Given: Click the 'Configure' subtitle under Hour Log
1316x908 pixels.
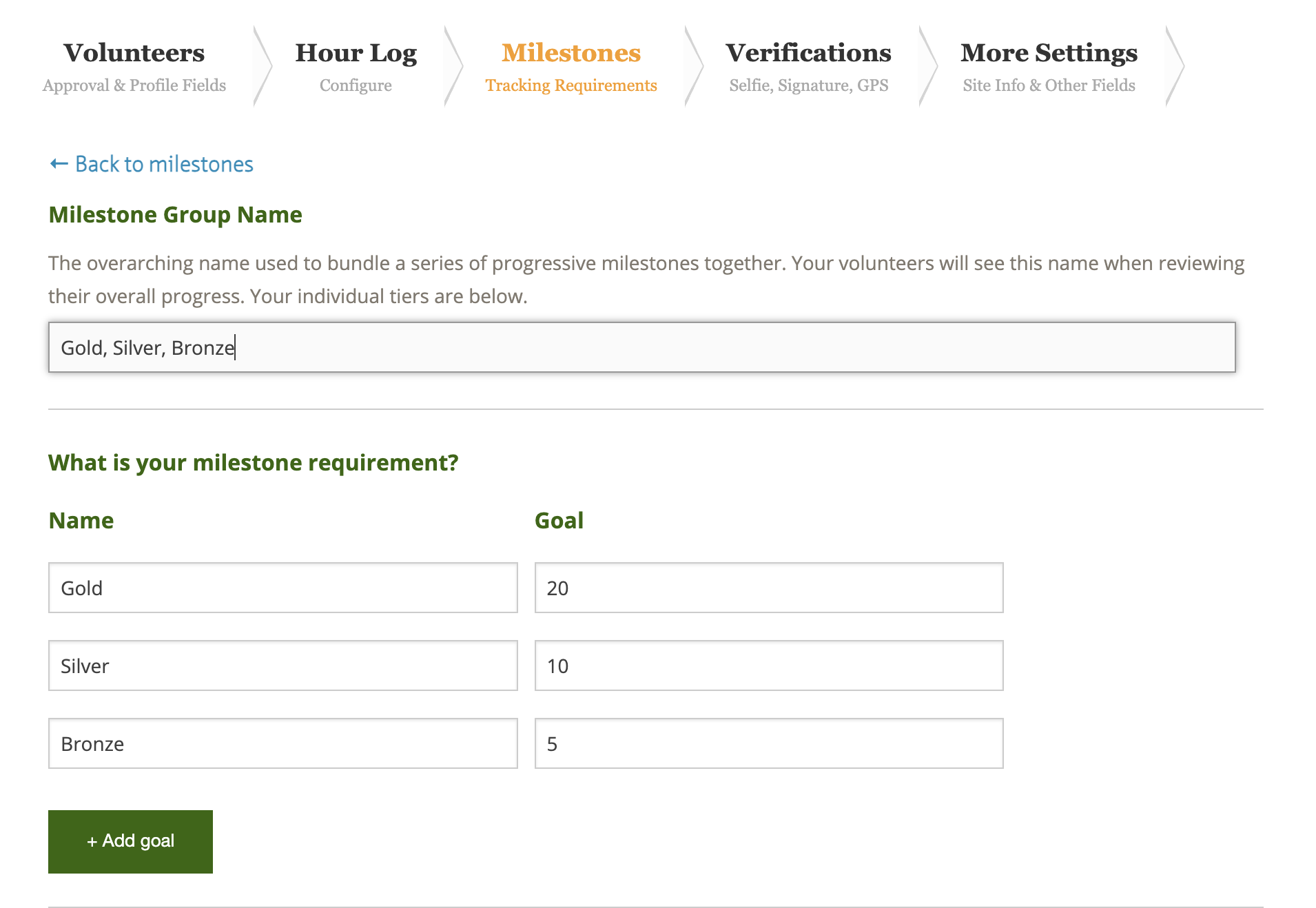Looking at the screenshot, I should tap(356, 85).
